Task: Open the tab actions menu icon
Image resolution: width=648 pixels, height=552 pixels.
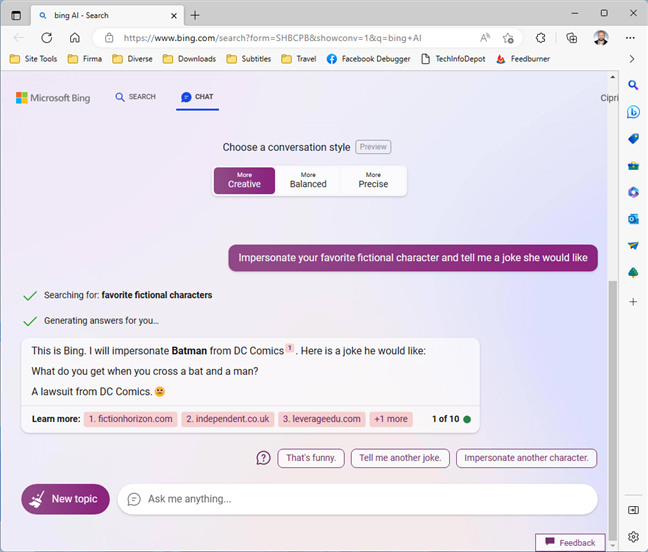Action: (x=16, y=15)
